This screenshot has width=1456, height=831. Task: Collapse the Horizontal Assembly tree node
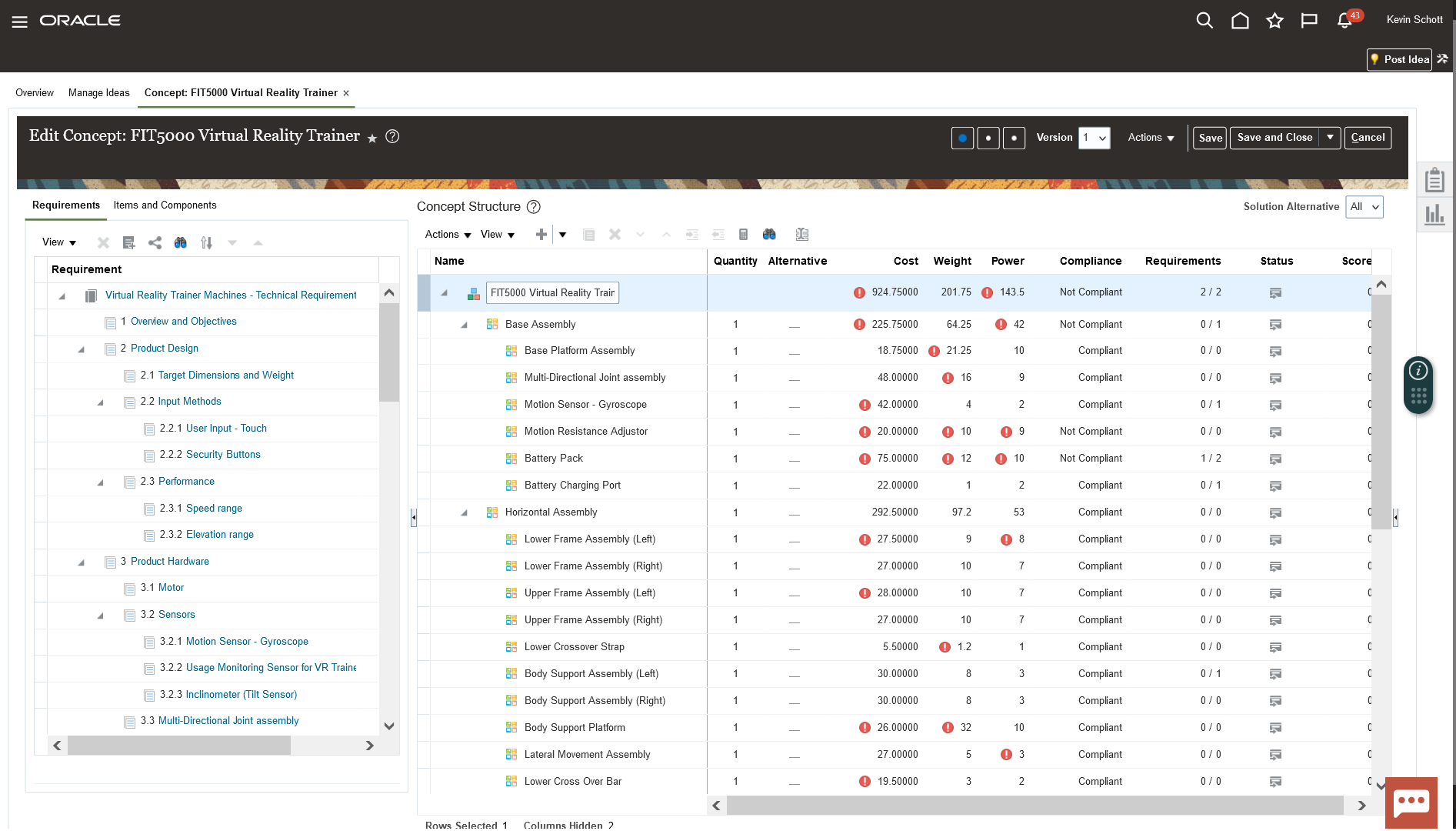pyautogui.click(x=464, y=513)
